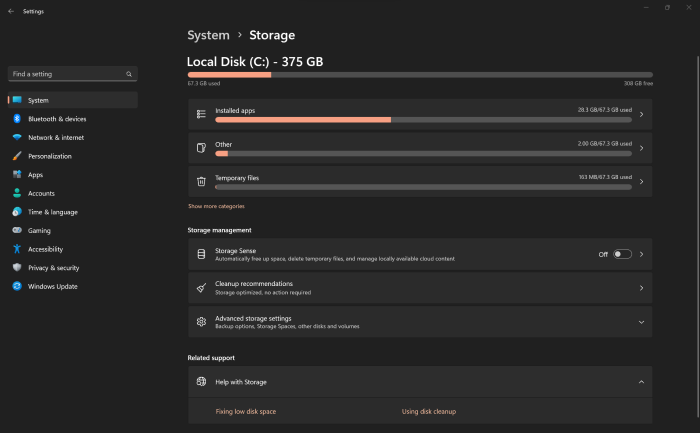Click the Show more categories link

point(216,206)
